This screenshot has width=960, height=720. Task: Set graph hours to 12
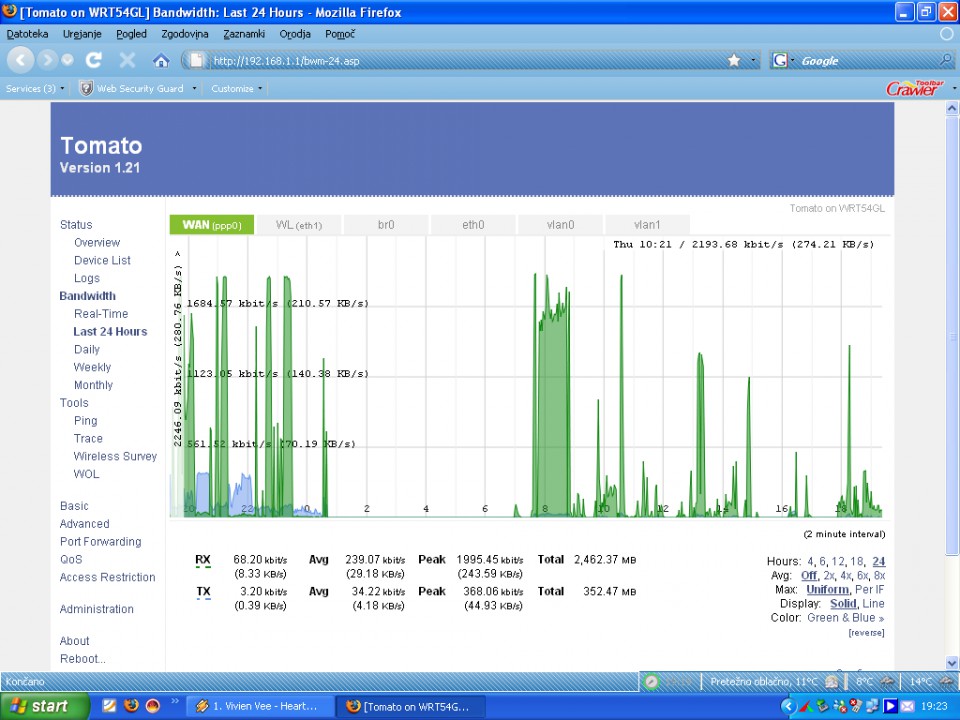[838, 561]
